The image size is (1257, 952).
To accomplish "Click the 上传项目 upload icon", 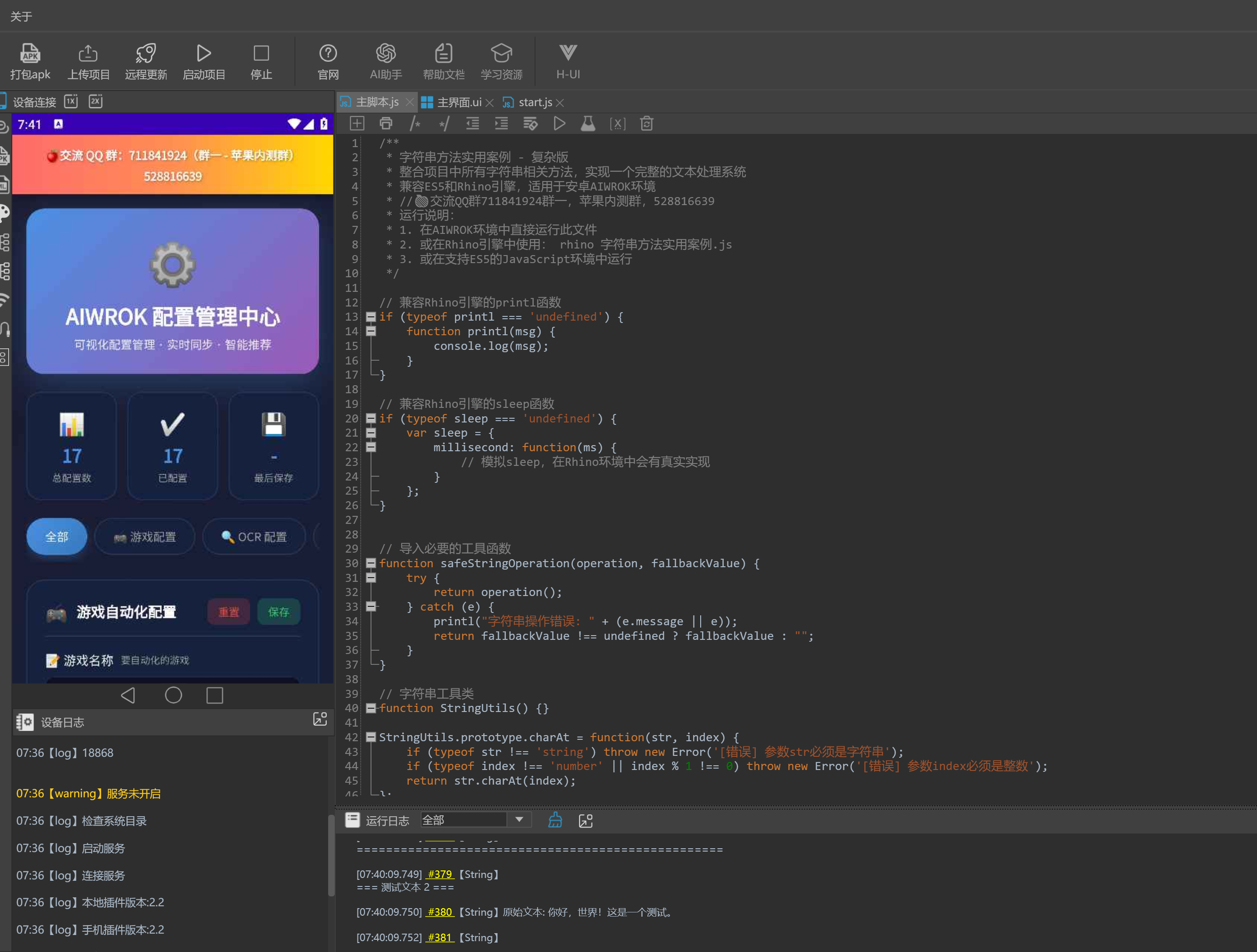I will coord(88,53).
